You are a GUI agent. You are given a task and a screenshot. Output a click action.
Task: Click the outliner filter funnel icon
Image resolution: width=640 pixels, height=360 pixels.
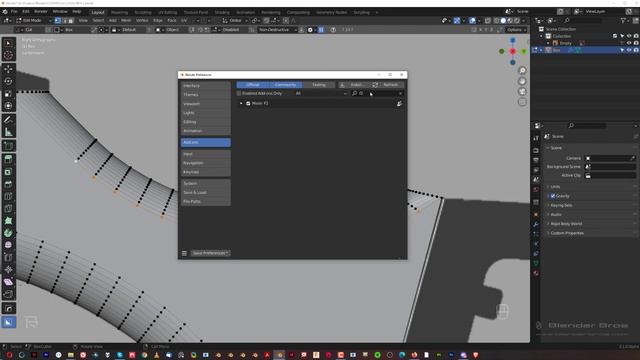[x=623, y=20]
